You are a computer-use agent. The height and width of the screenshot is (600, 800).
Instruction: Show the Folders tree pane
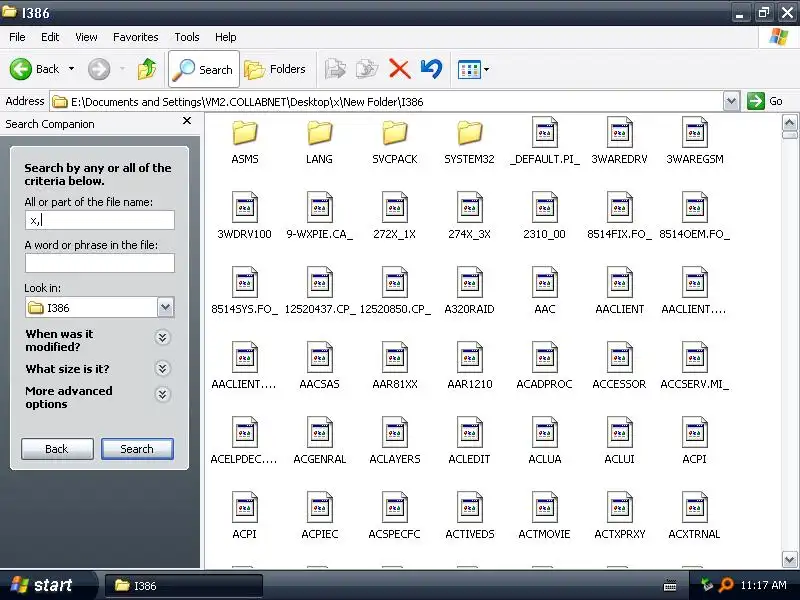tap(276, 69)
